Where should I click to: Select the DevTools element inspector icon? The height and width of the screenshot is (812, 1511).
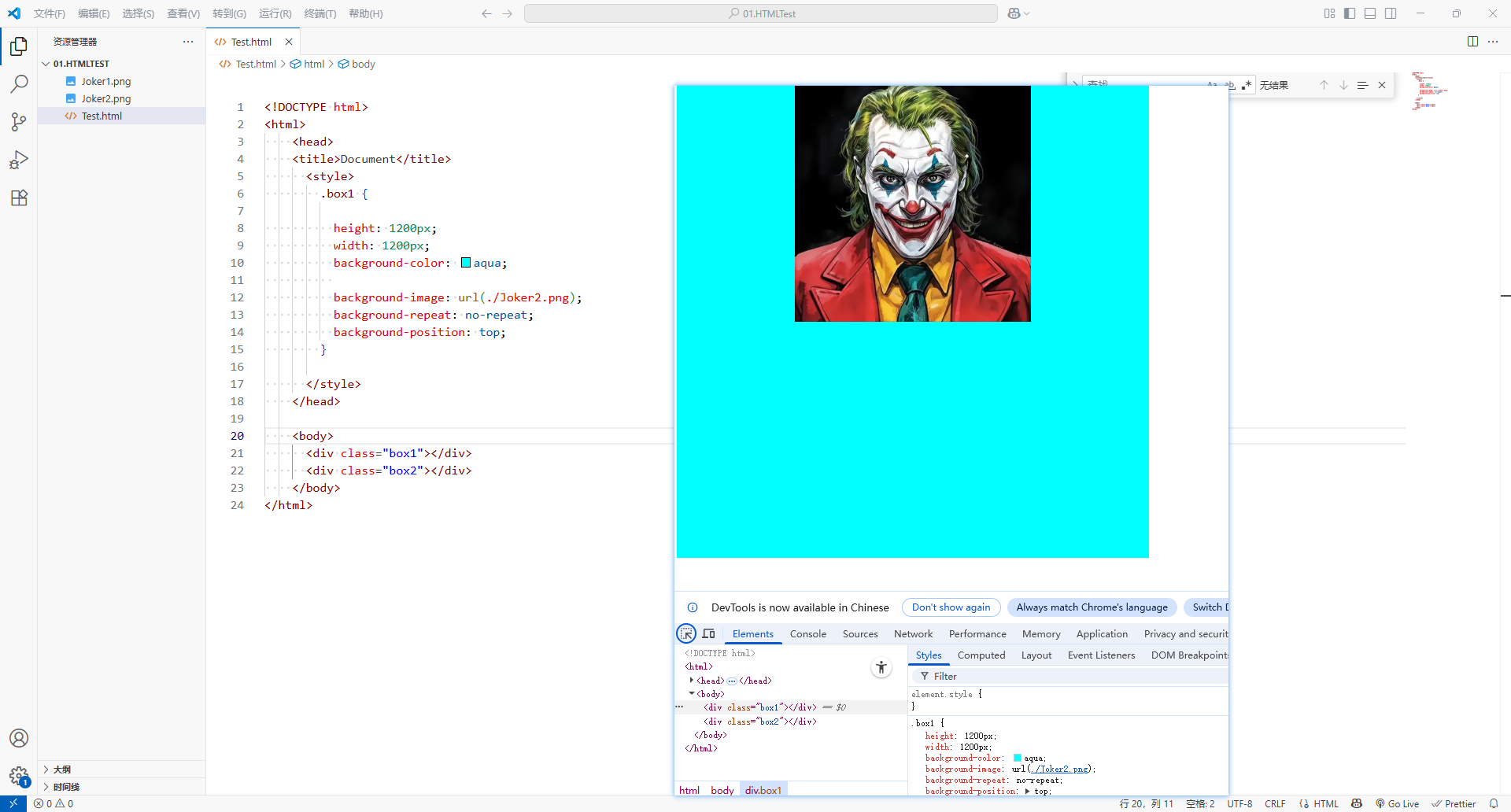coord(686,633)
